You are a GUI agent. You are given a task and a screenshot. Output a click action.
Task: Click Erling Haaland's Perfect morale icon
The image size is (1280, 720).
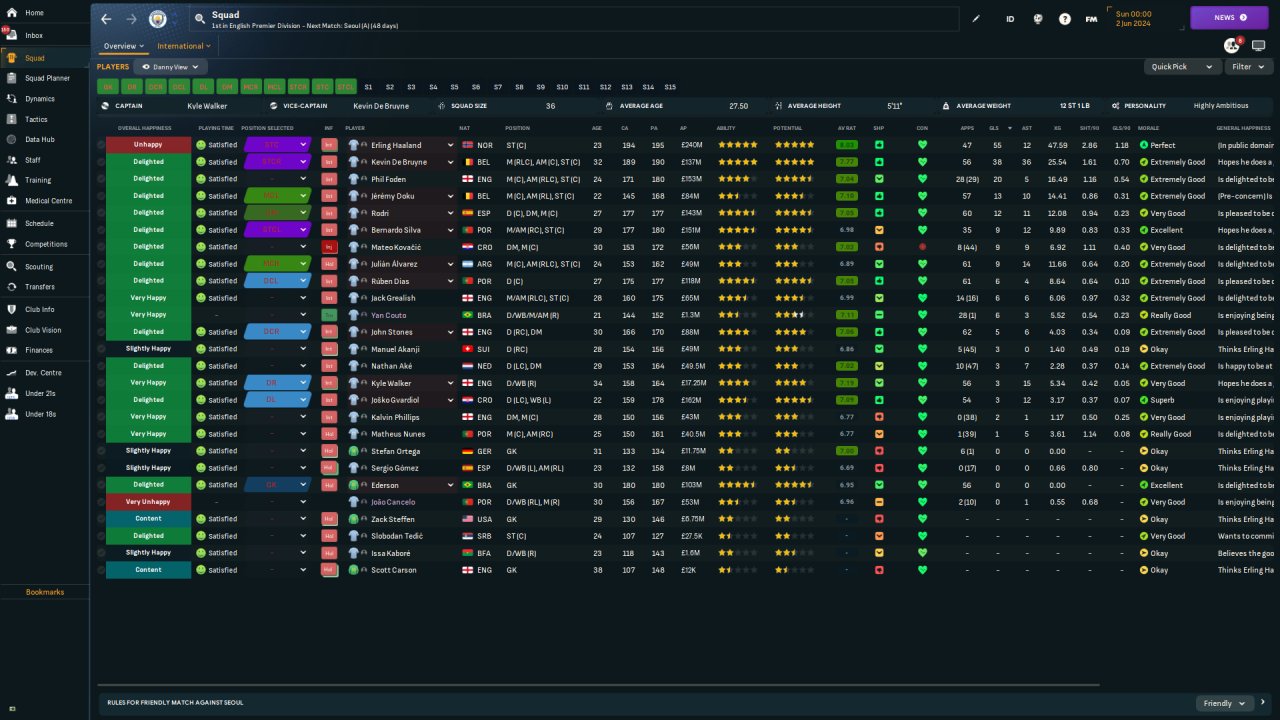point(1144,145)
